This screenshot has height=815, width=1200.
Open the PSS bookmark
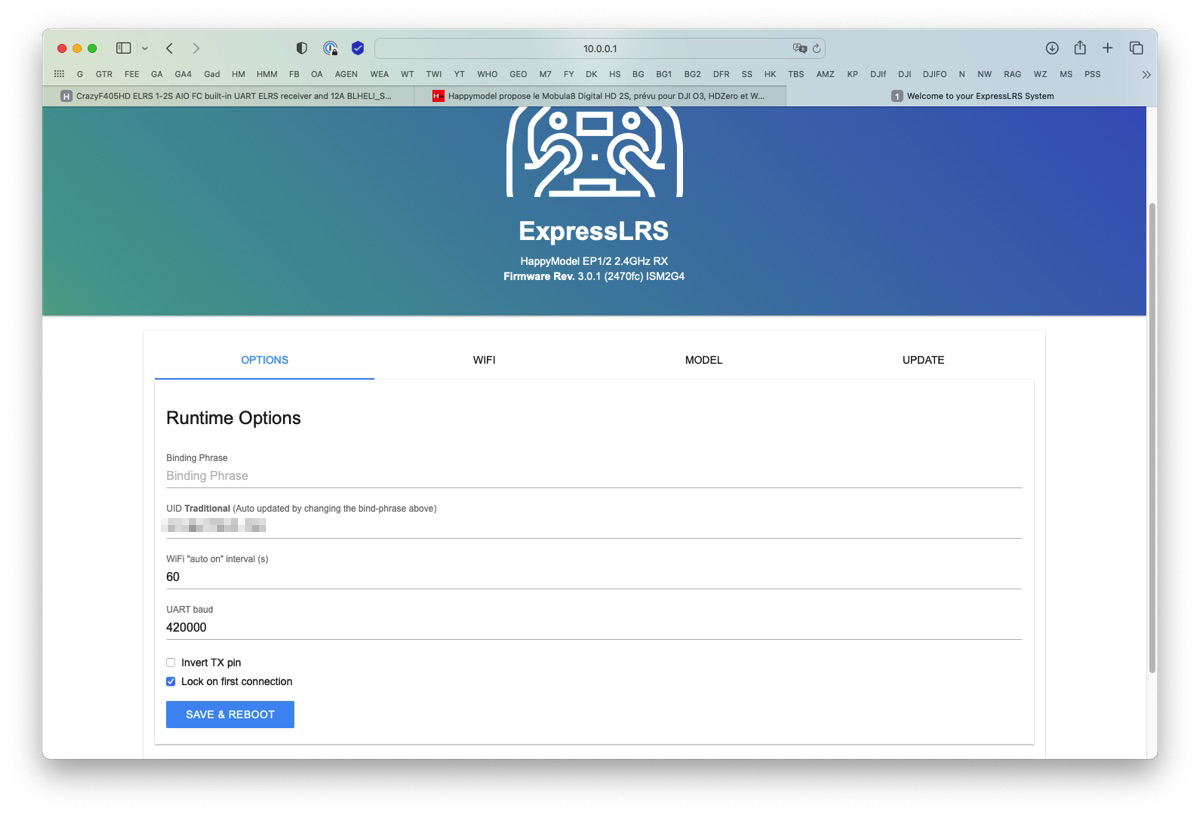1092,74
